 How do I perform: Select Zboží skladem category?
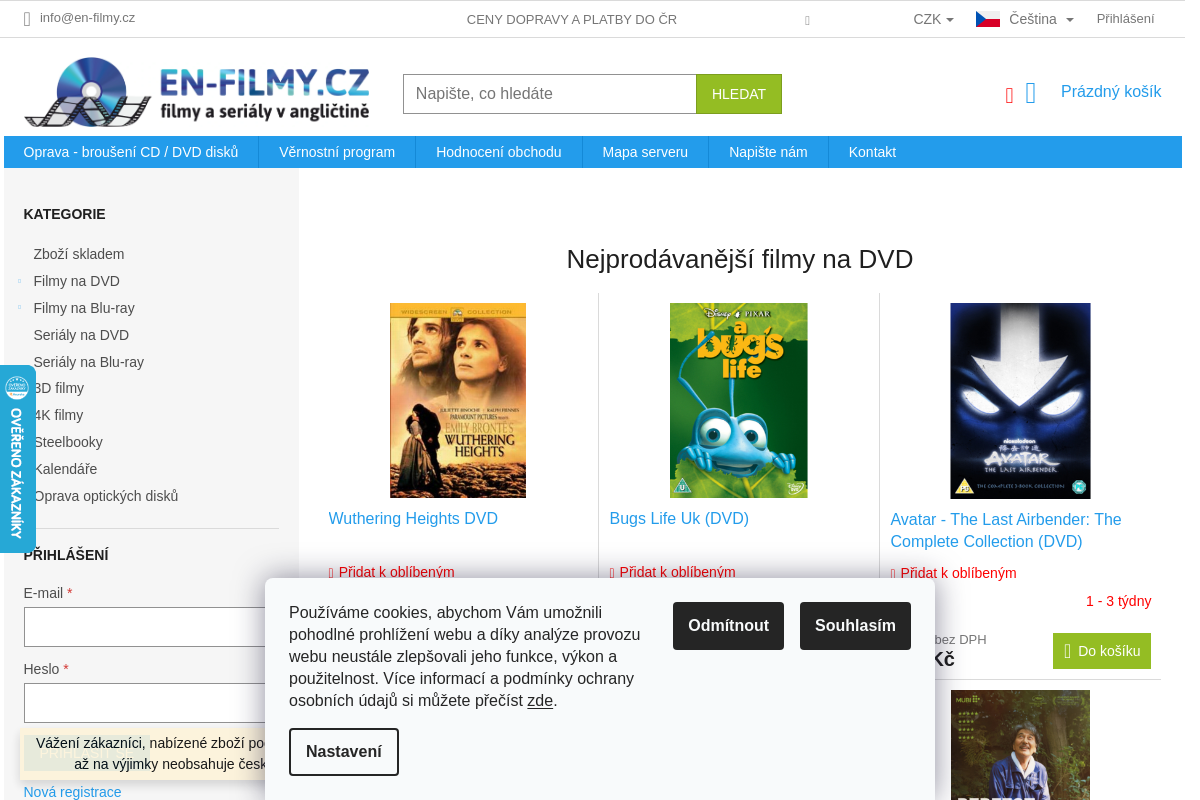tap(79, 254)
